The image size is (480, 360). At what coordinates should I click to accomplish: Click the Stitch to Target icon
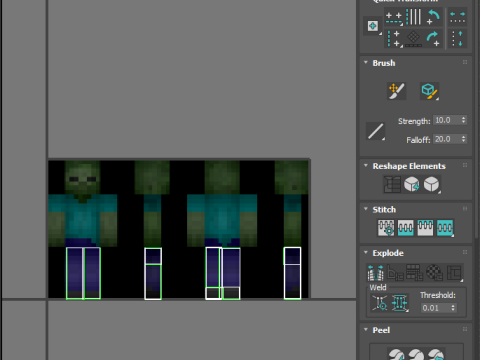pyautogui.click(x=386, y=228)
